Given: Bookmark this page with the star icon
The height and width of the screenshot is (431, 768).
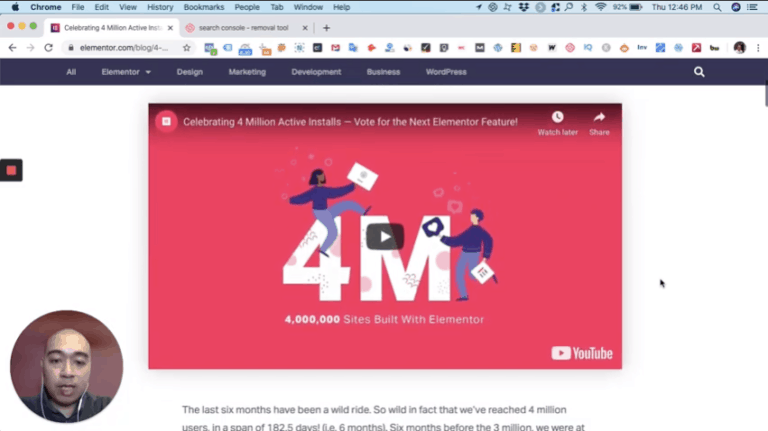Looking at the screenshot, I should pyautogui.click(x=187, y=48).
